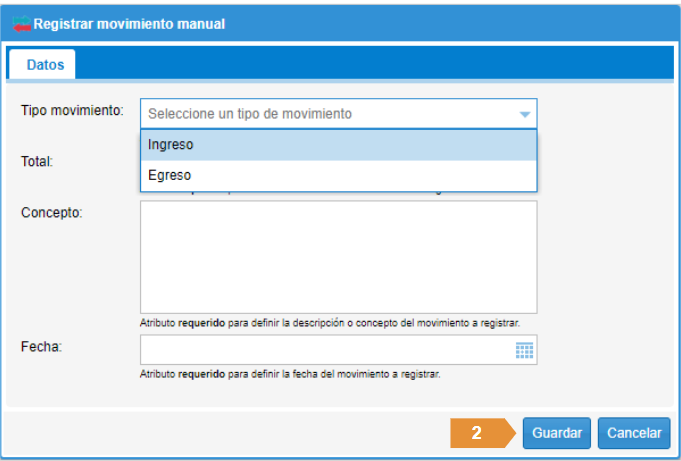Open the calendar picker in the Fecha field
681x461 pixels.
pos(524,350)
